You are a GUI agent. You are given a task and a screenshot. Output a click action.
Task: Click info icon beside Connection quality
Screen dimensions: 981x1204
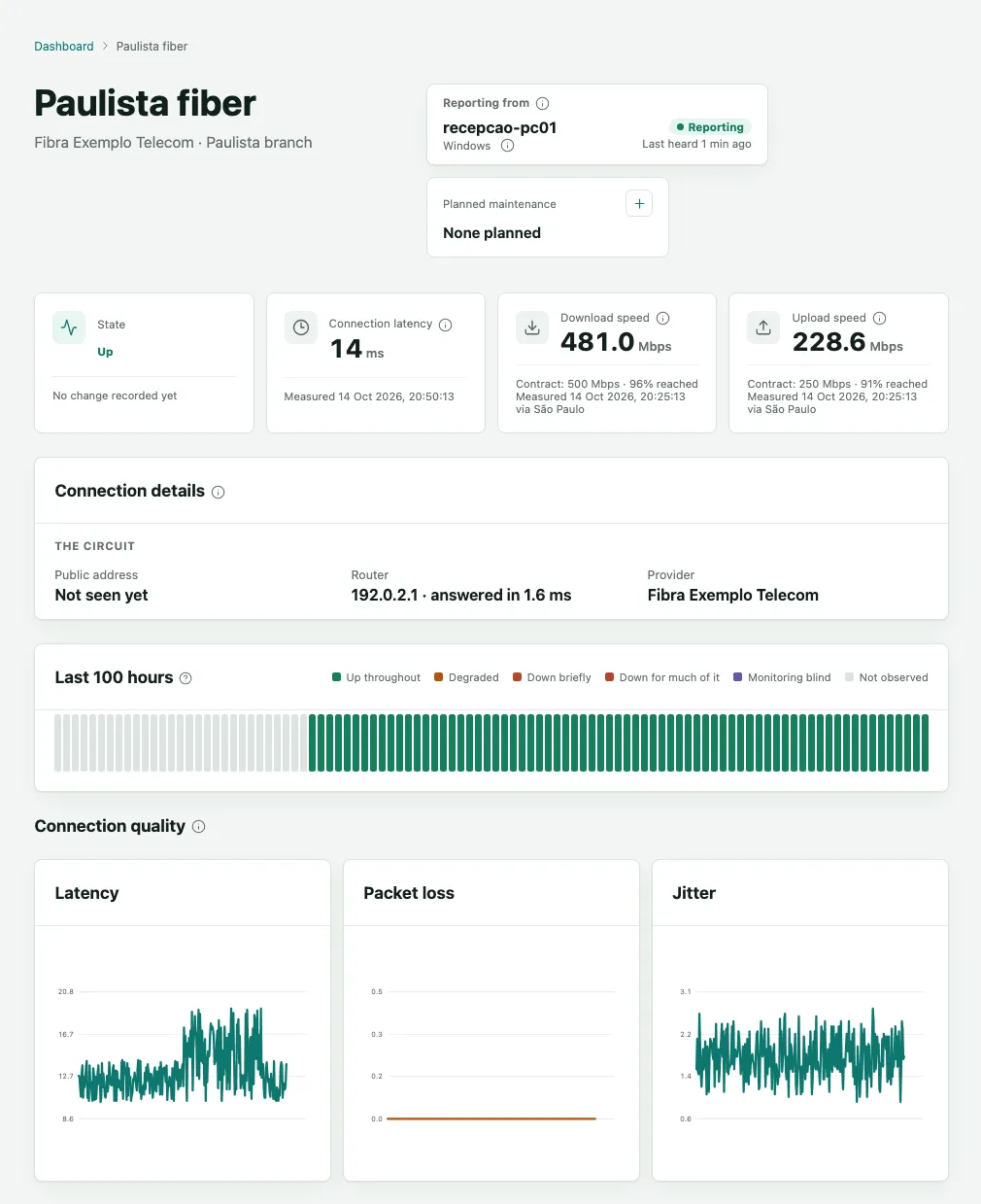click(199, 827)
